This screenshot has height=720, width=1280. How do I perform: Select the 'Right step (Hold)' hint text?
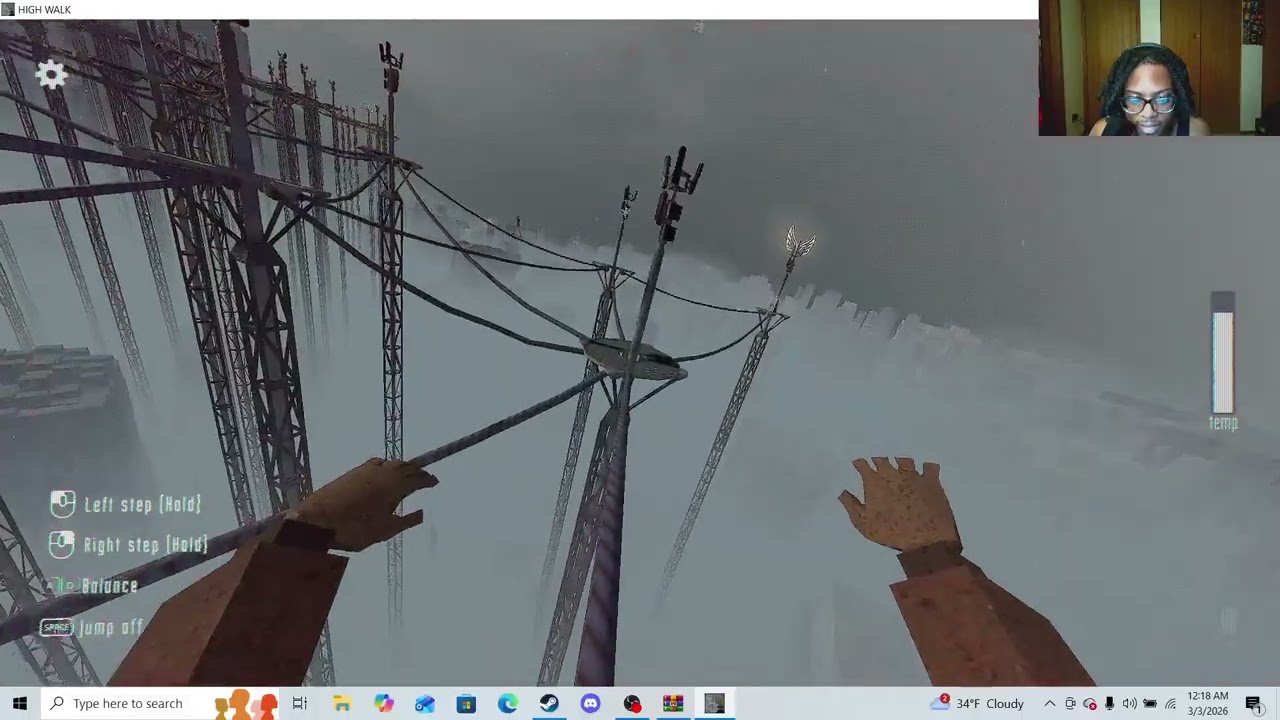point(146,545)
